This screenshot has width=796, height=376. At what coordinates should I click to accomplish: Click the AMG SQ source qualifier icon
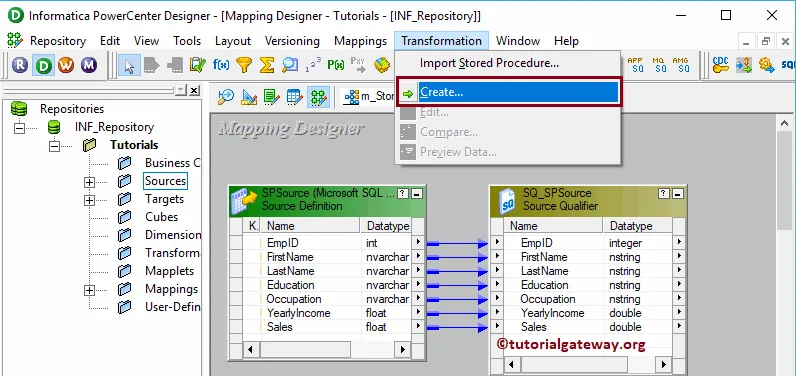tap(681, 64)
